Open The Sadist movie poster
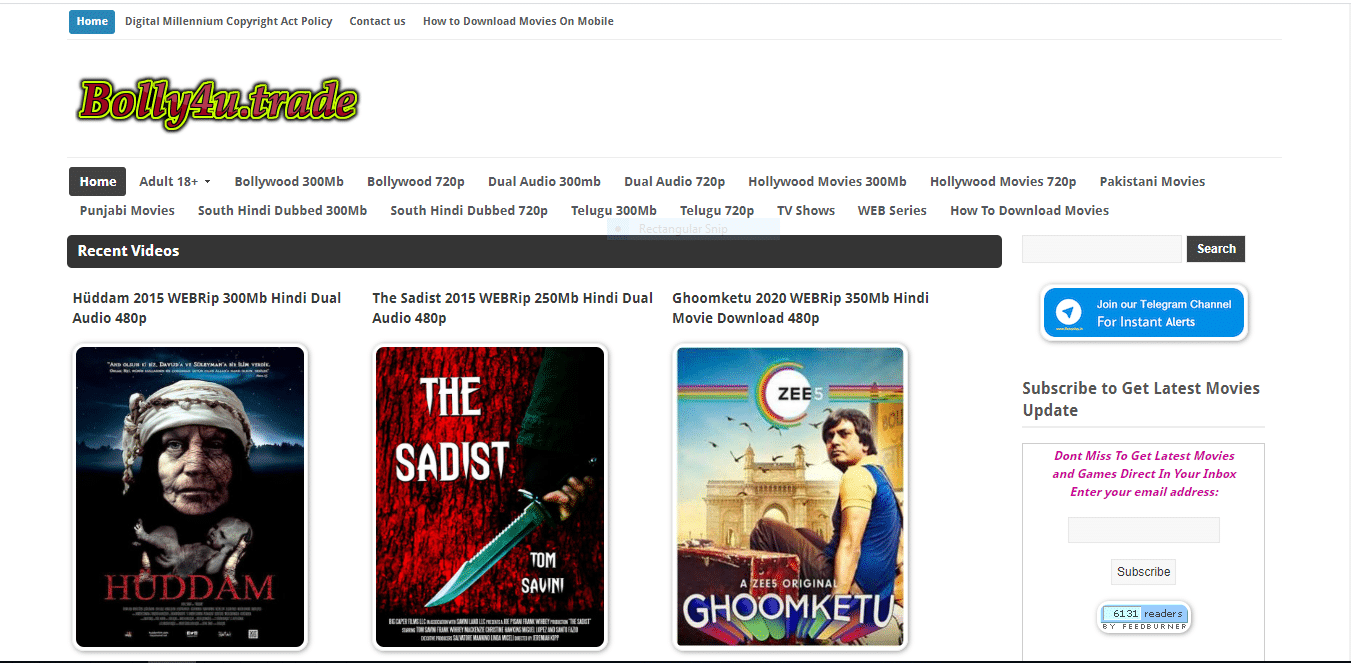Screen dimensions: 1351x663 tap(490, 497)
